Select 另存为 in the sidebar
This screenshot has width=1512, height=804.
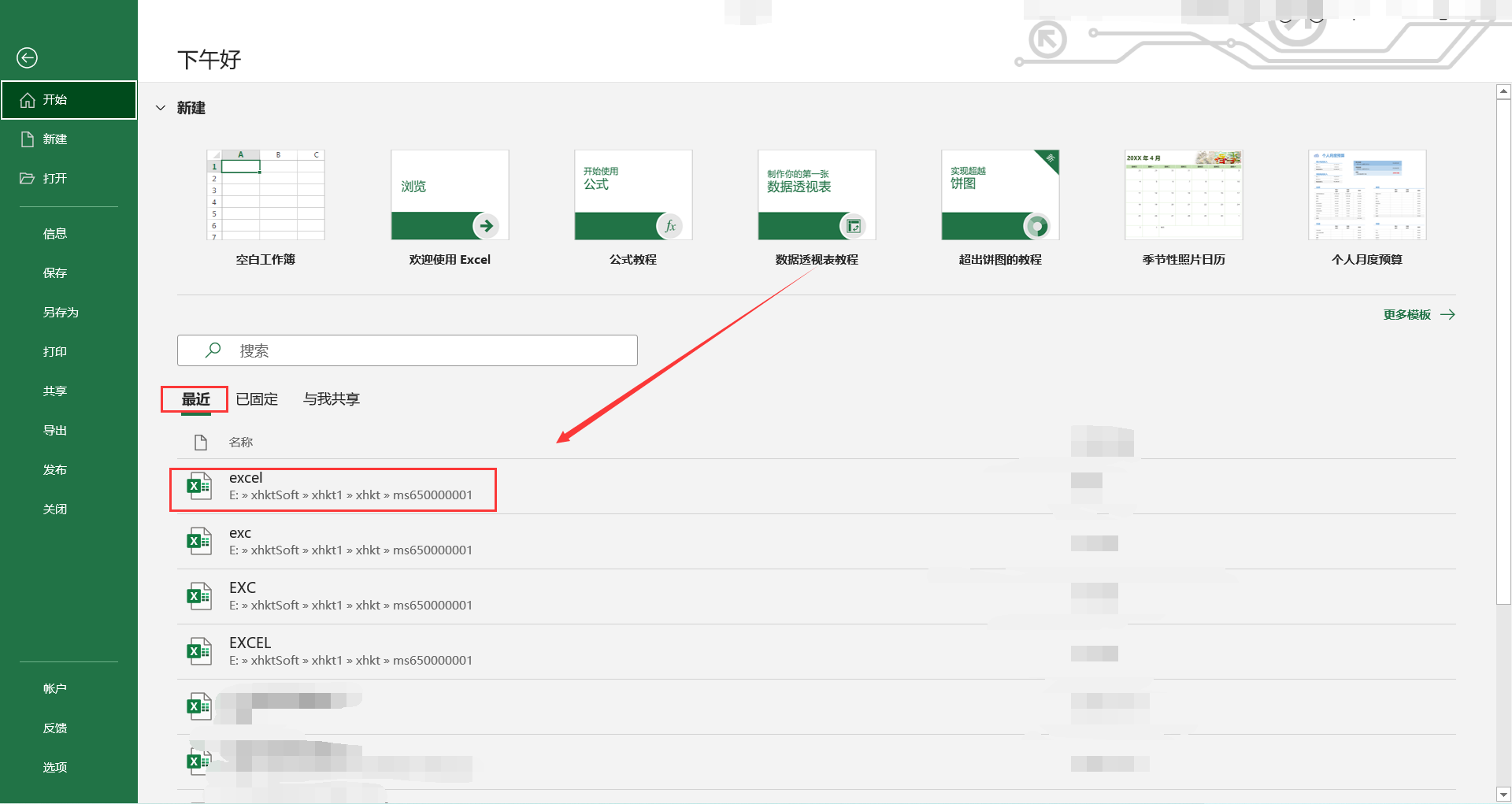pyautogui.click(x=61, y=313)
